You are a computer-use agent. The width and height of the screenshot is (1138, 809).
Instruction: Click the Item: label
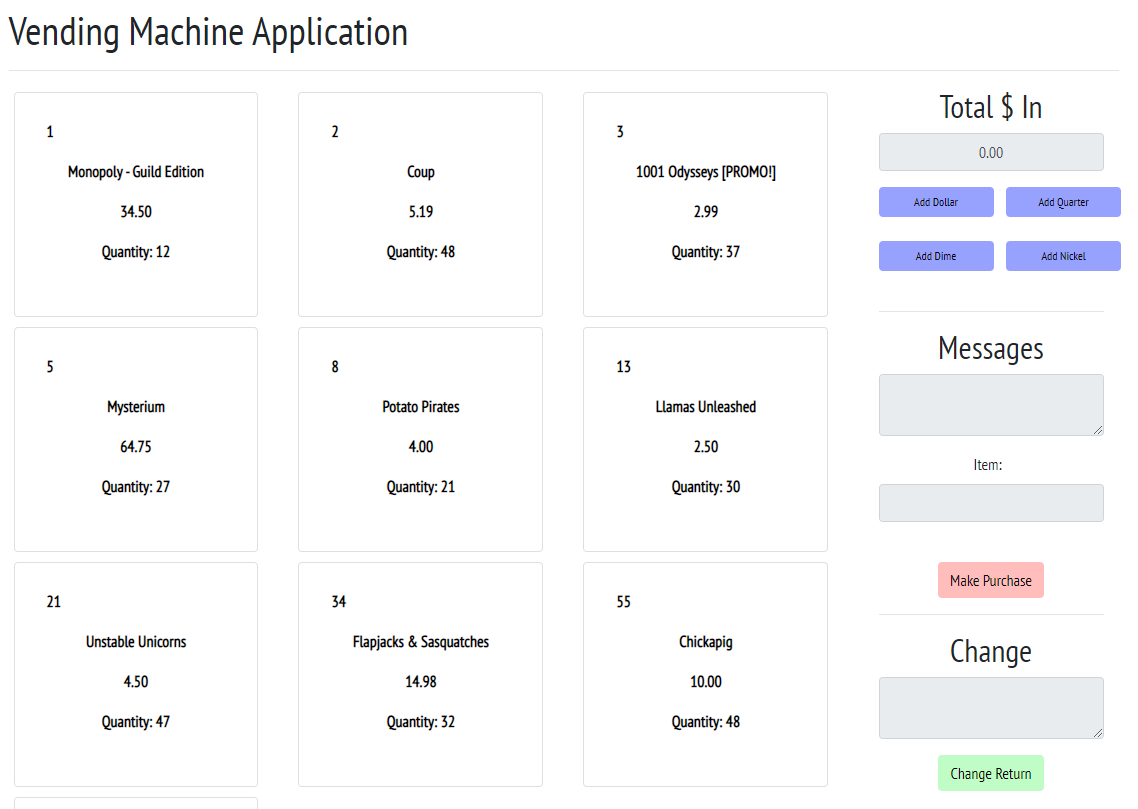988,465
